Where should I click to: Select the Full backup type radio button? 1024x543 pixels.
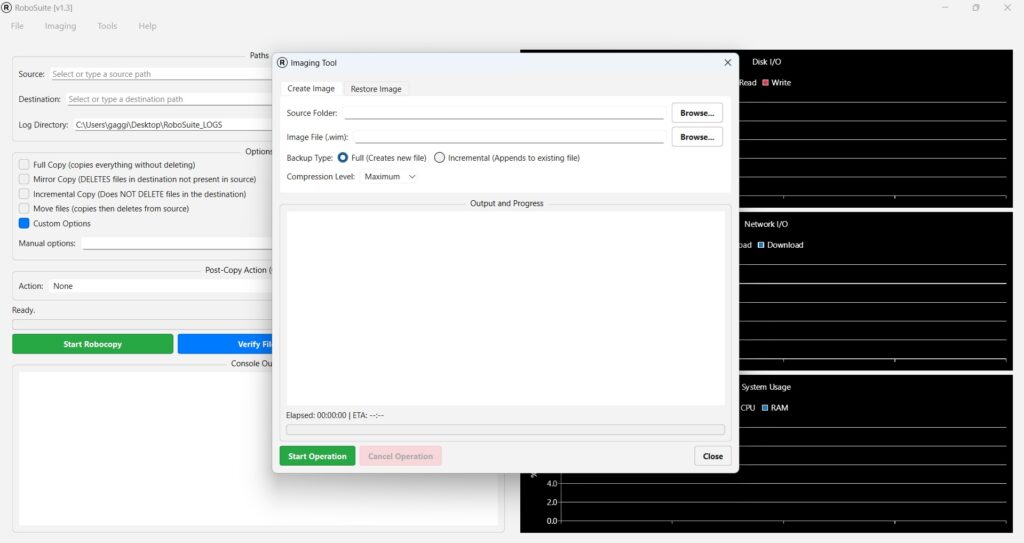coord(343,158)
